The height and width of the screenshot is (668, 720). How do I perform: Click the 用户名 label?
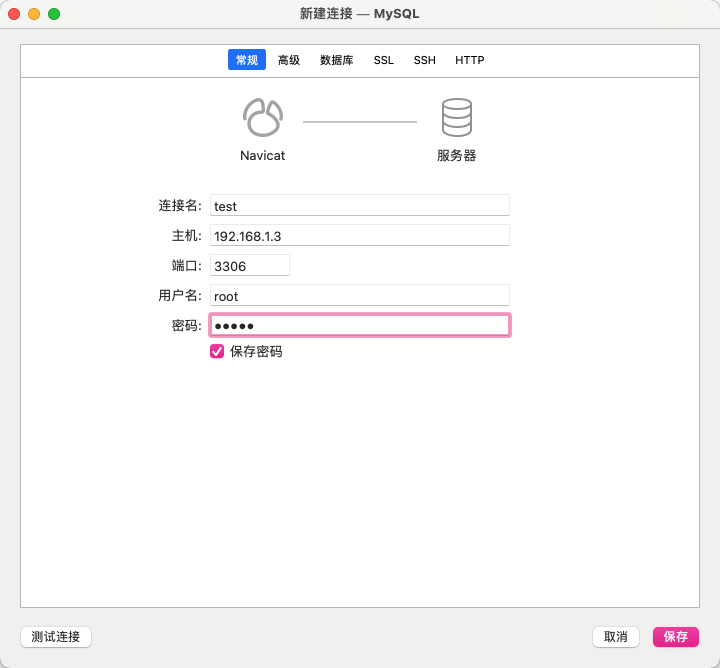(180, 295)
